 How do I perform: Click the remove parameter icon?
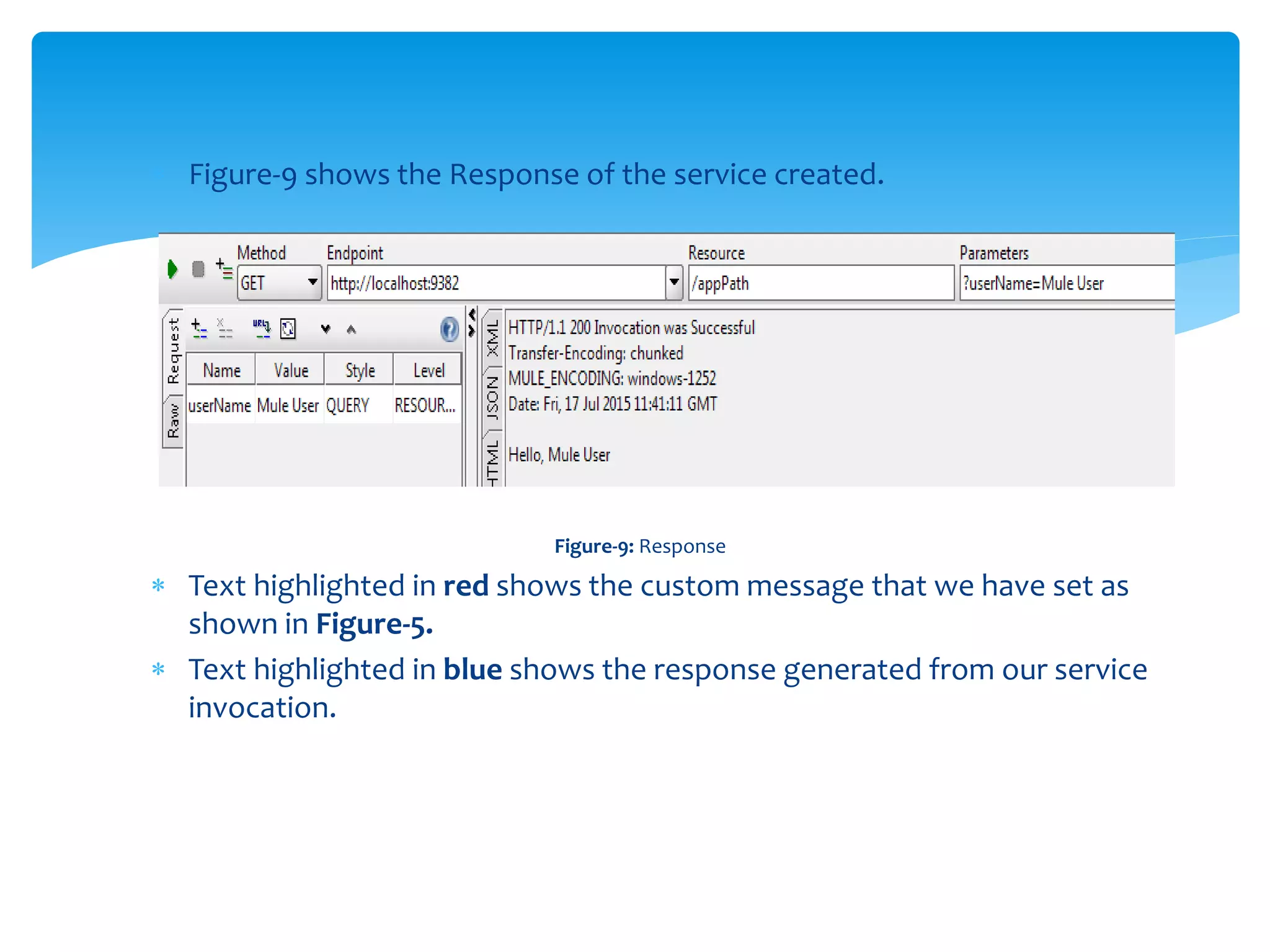224,328
